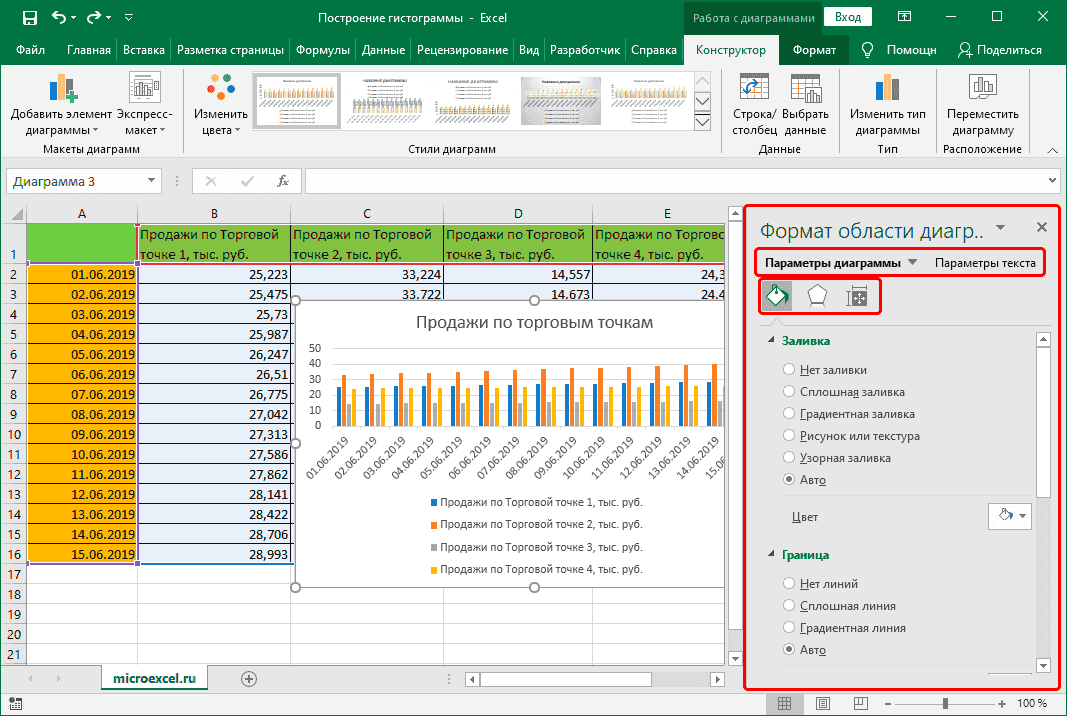
Task: Click Move Chart (Переместить диаграмму) icon
Action: 983,89
